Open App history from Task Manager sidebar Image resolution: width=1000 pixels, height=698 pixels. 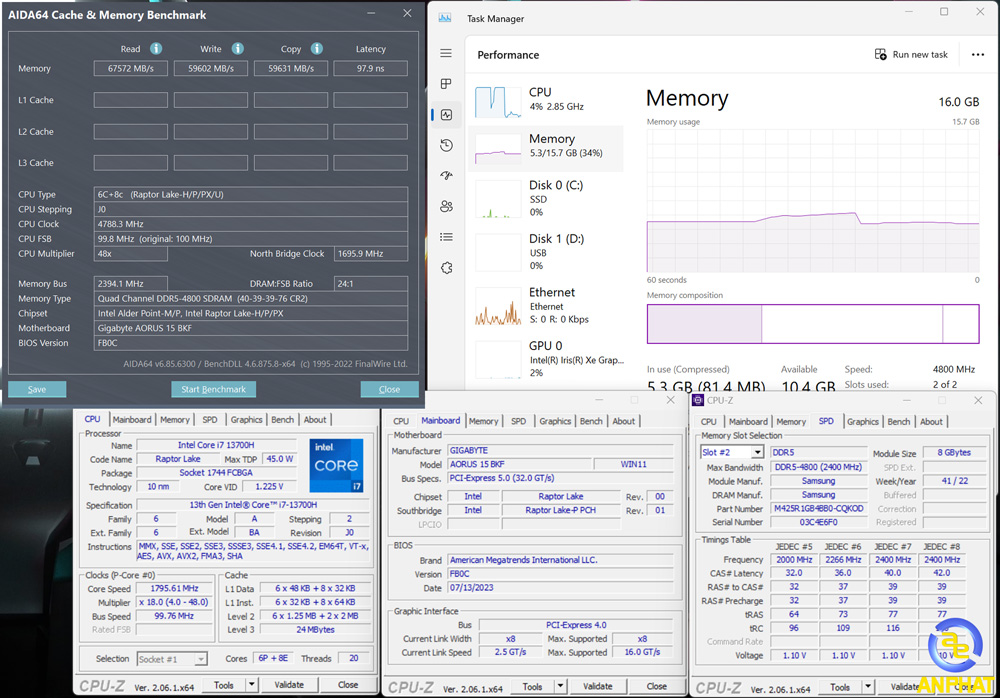click(446, 145)
